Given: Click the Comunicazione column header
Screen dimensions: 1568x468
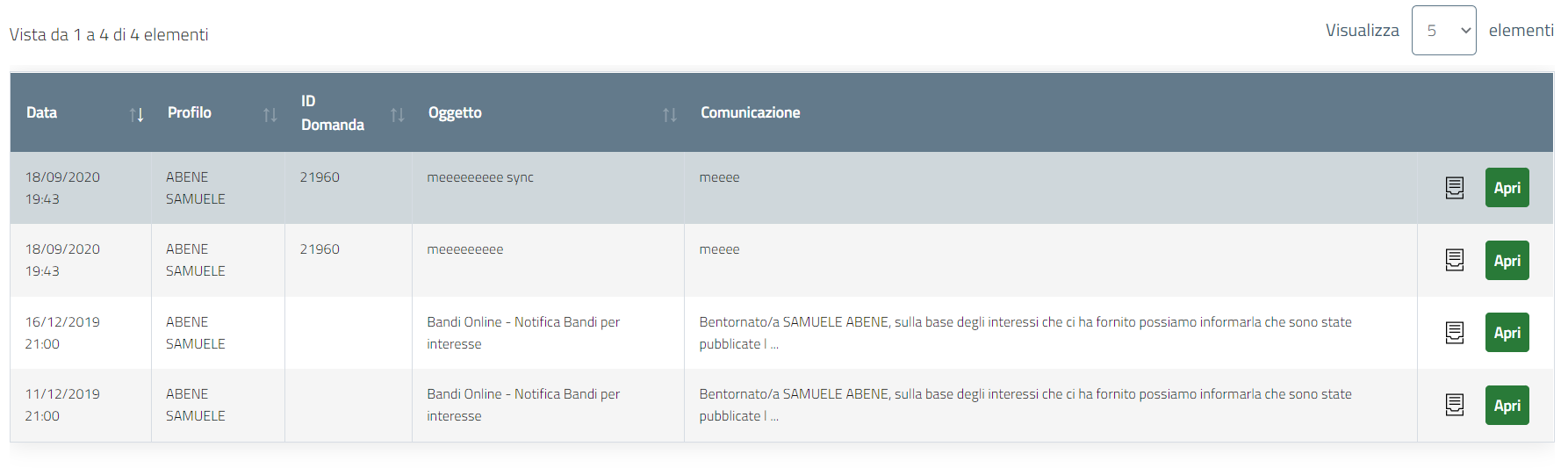Looking at the screenshot, I should coord(750,112).
